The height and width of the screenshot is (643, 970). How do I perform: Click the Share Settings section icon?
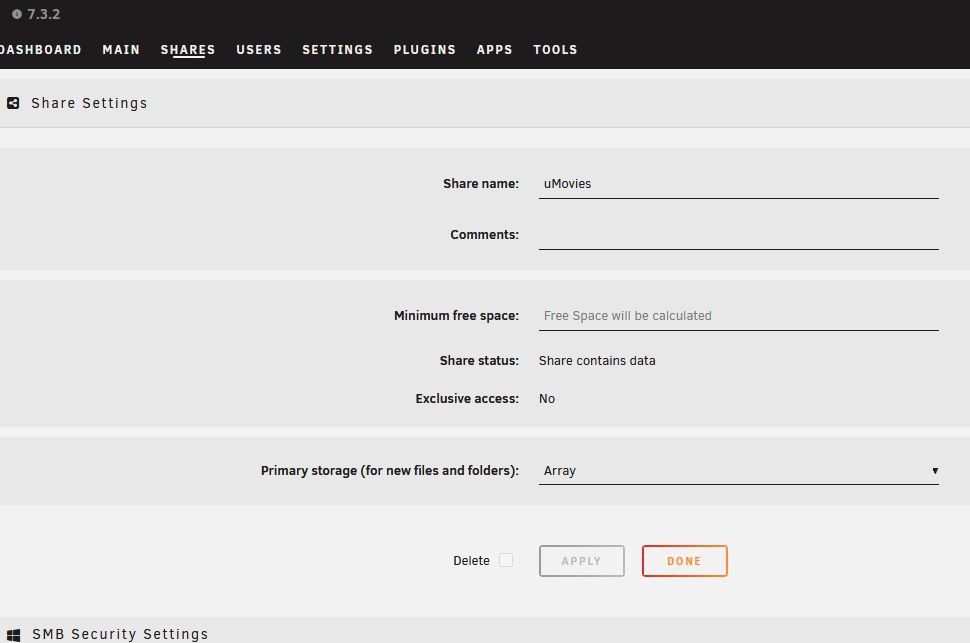click(x=13, y=103)
